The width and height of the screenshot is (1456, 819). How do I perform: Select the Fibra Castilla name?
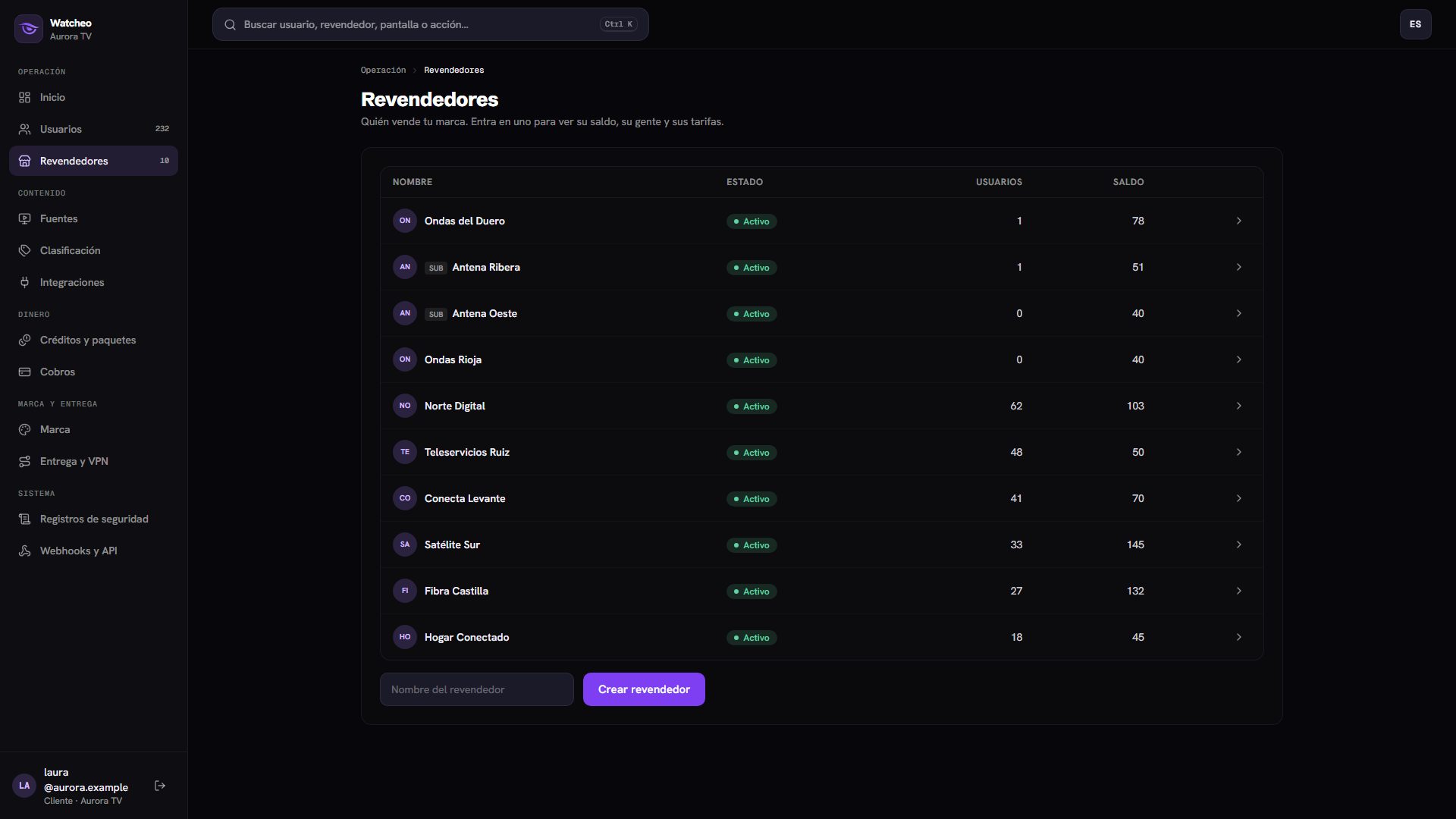(456, 591)
